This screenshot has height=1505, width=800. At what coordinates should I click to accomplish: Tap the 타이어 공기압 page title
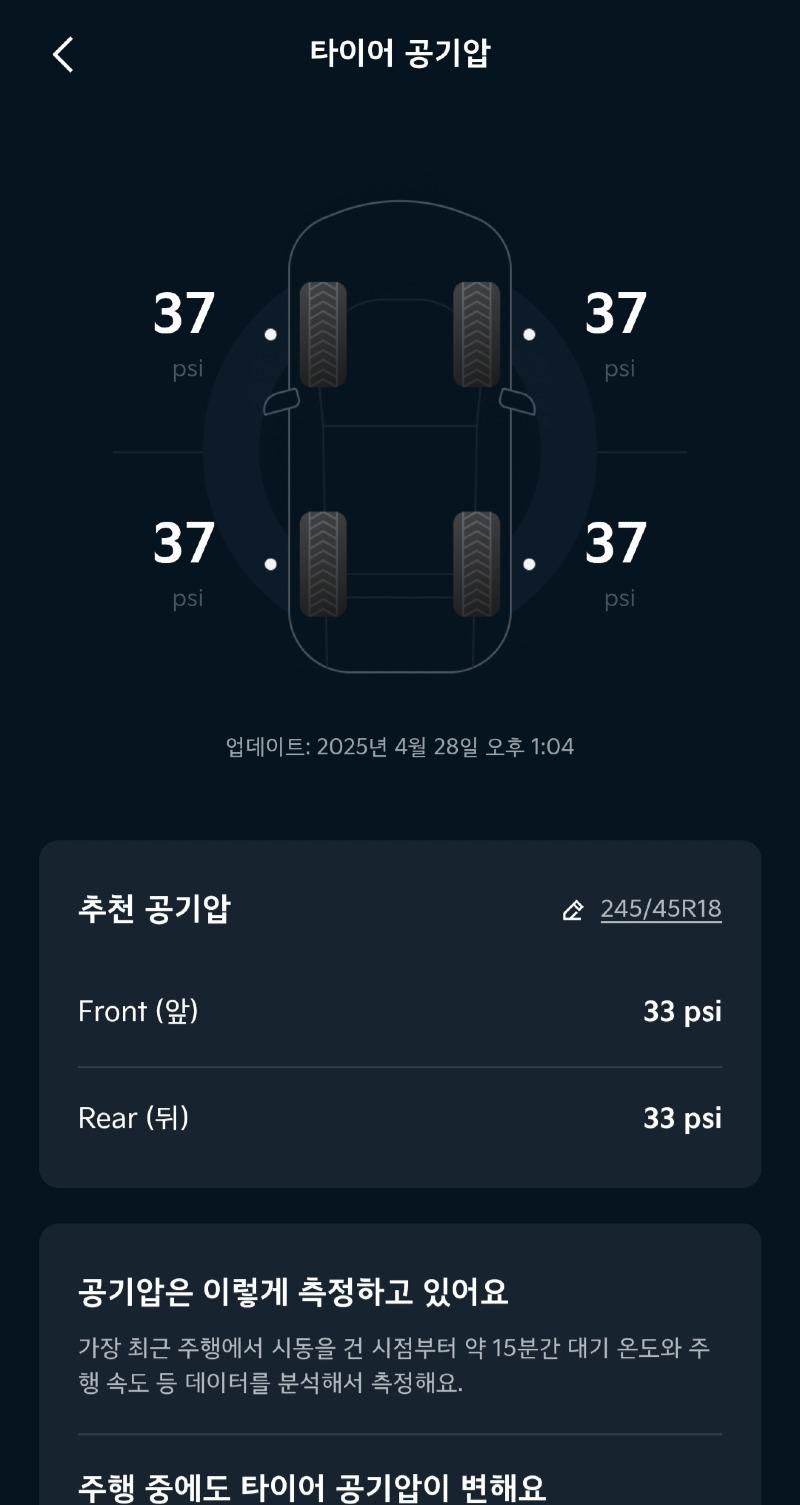click(x=400, y=53)
